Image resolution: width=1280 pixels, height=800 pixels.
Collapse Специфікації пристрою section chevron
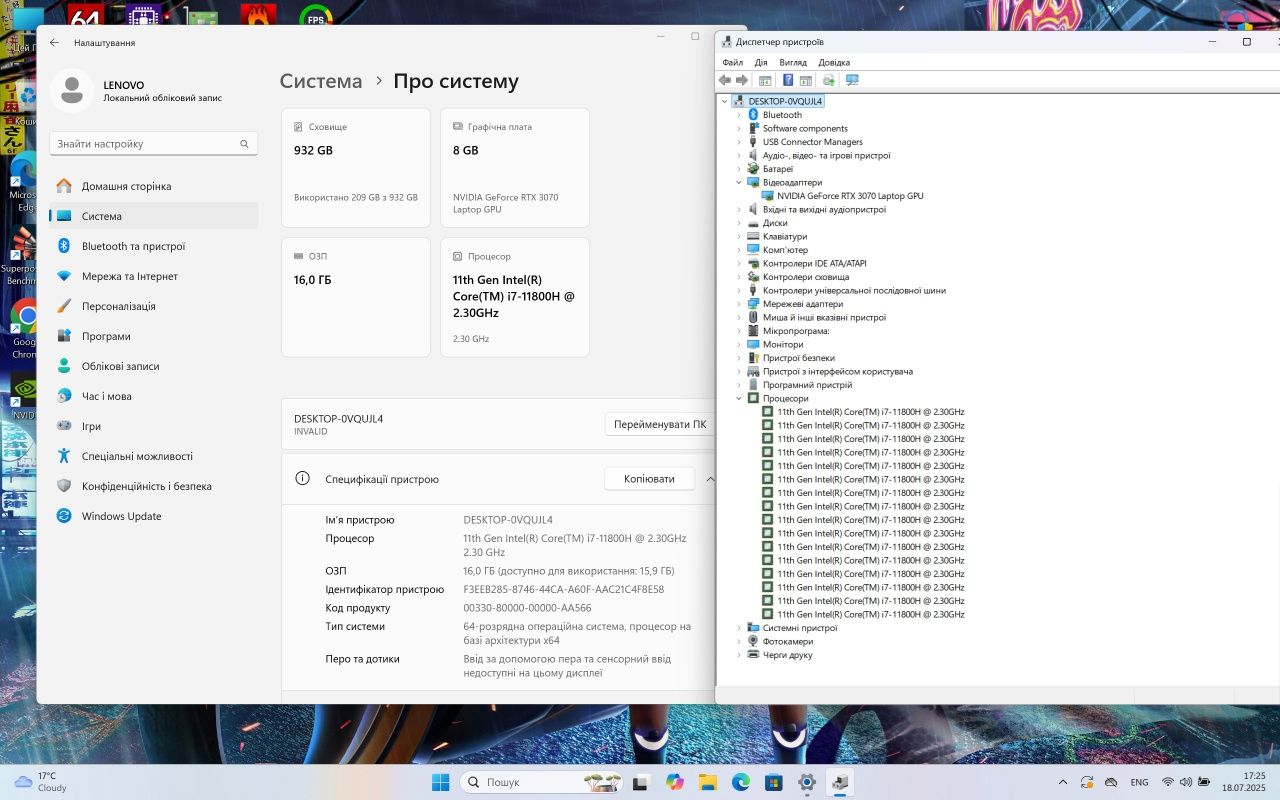click(710, 479)
